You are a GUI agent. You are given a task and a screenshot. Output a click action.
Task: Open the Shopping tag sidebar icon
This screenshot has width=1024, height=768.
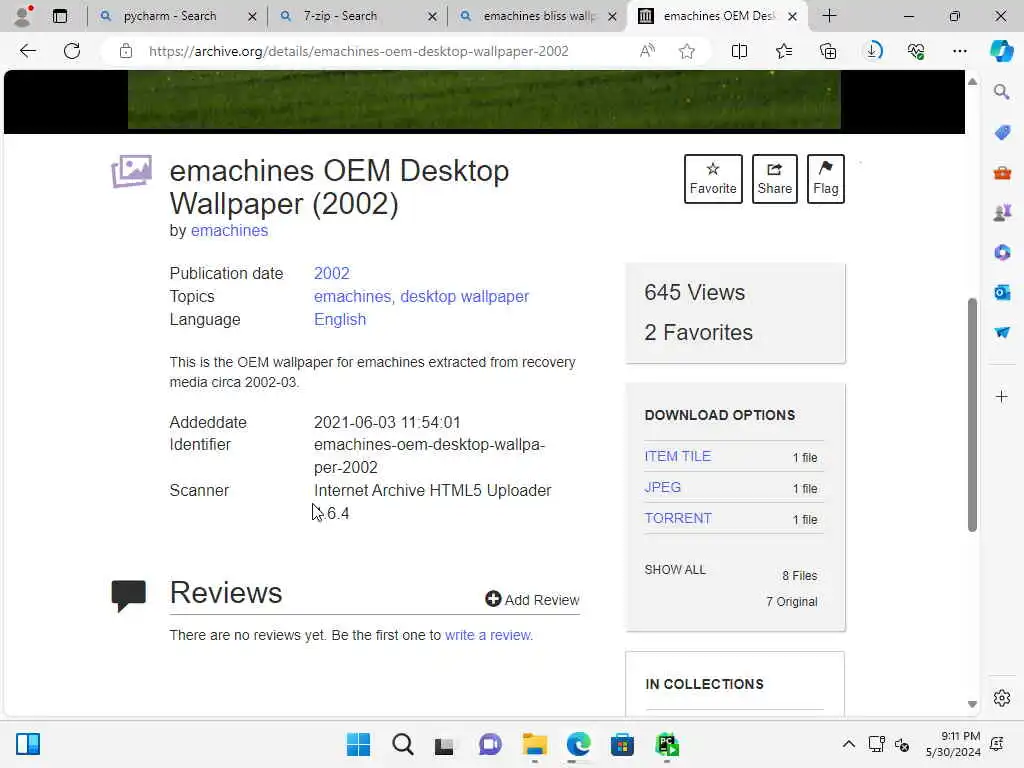point(1002,133)
